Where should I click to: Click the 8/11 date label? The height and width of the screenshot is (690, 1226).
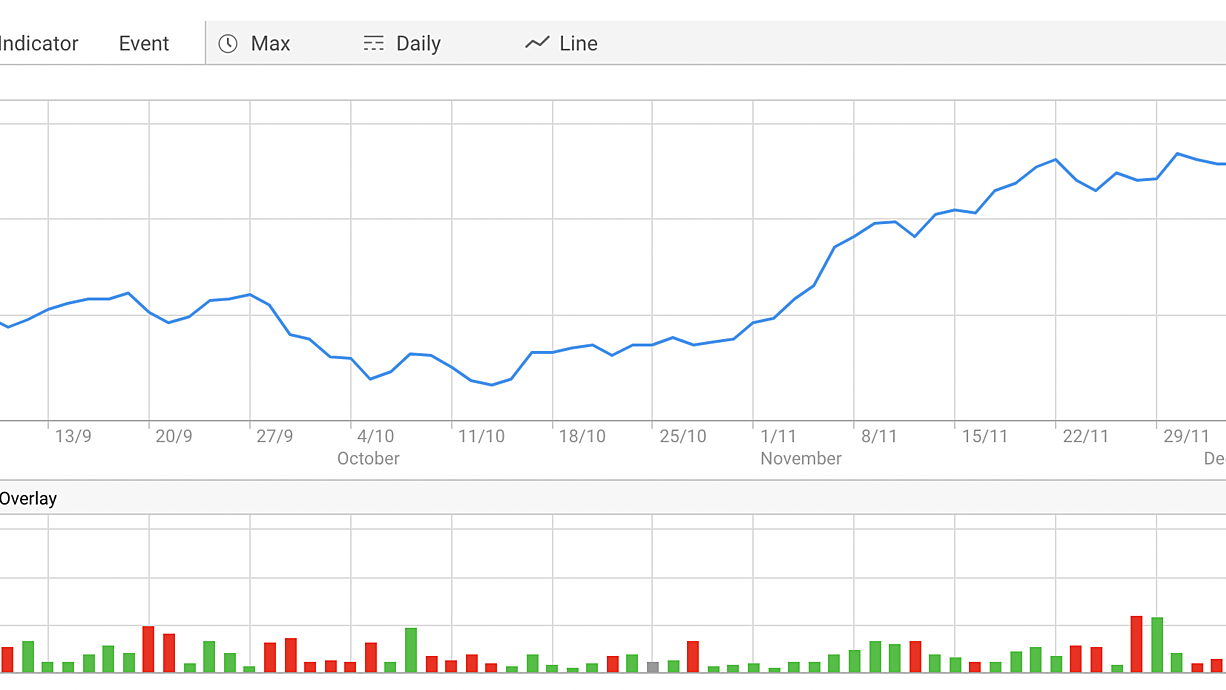click(x=879, y=436)
